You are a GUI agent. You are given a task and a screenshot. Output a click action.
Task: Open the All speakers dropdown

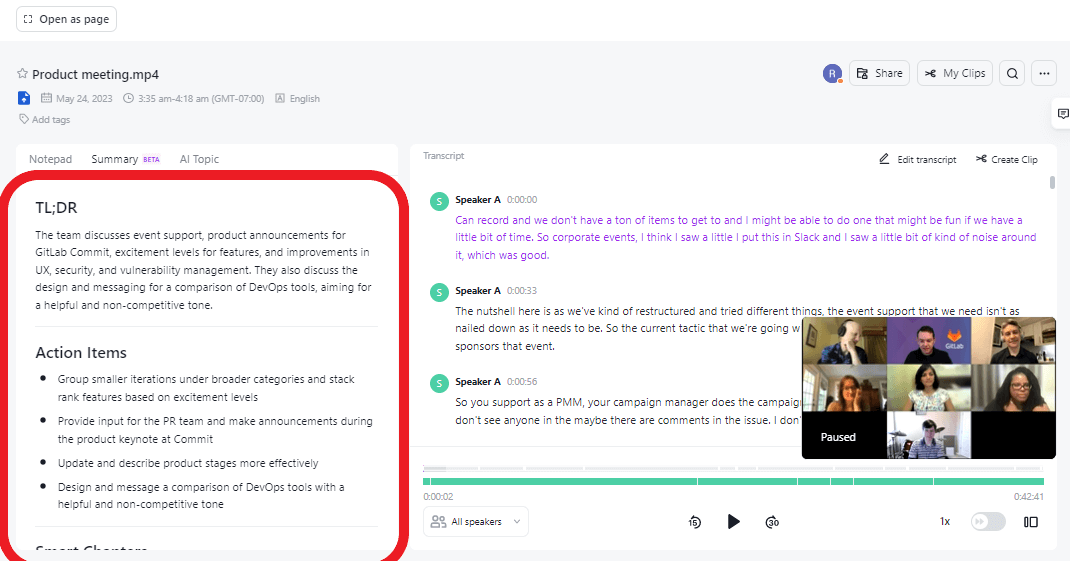coord(476,521)
